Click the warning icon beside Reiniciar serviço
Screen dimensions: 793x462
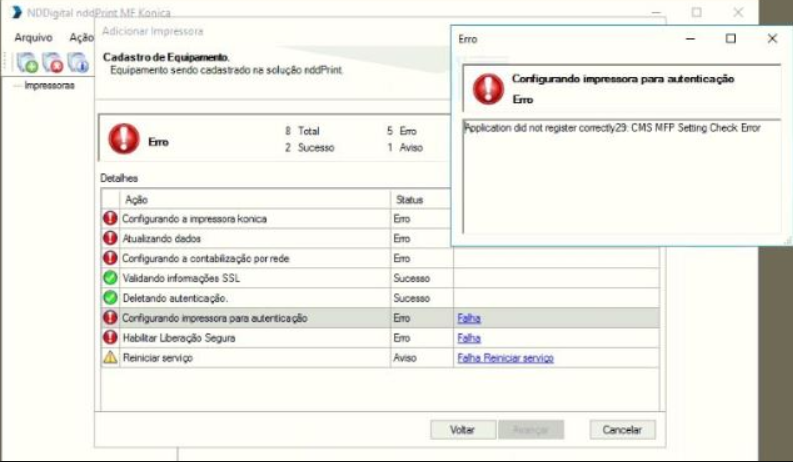coord(110,358)
